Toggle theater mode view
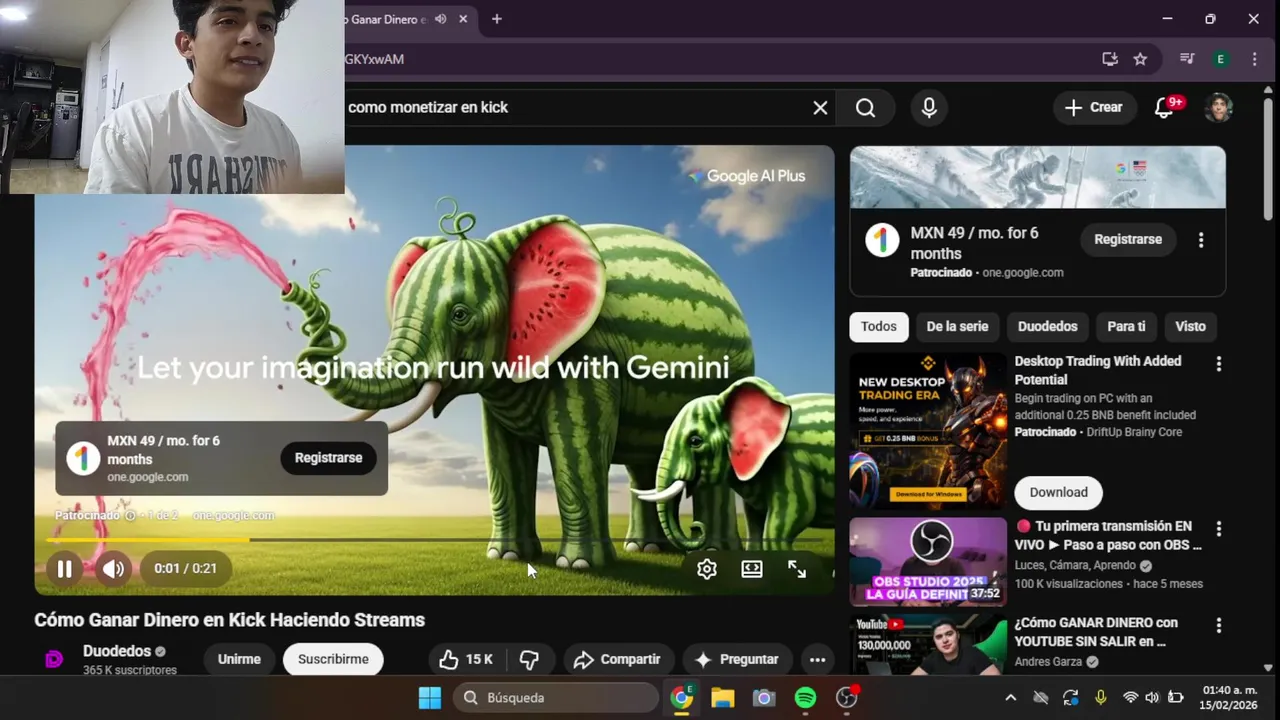This screenshot has height=720, width=1280. coord(752,569)
